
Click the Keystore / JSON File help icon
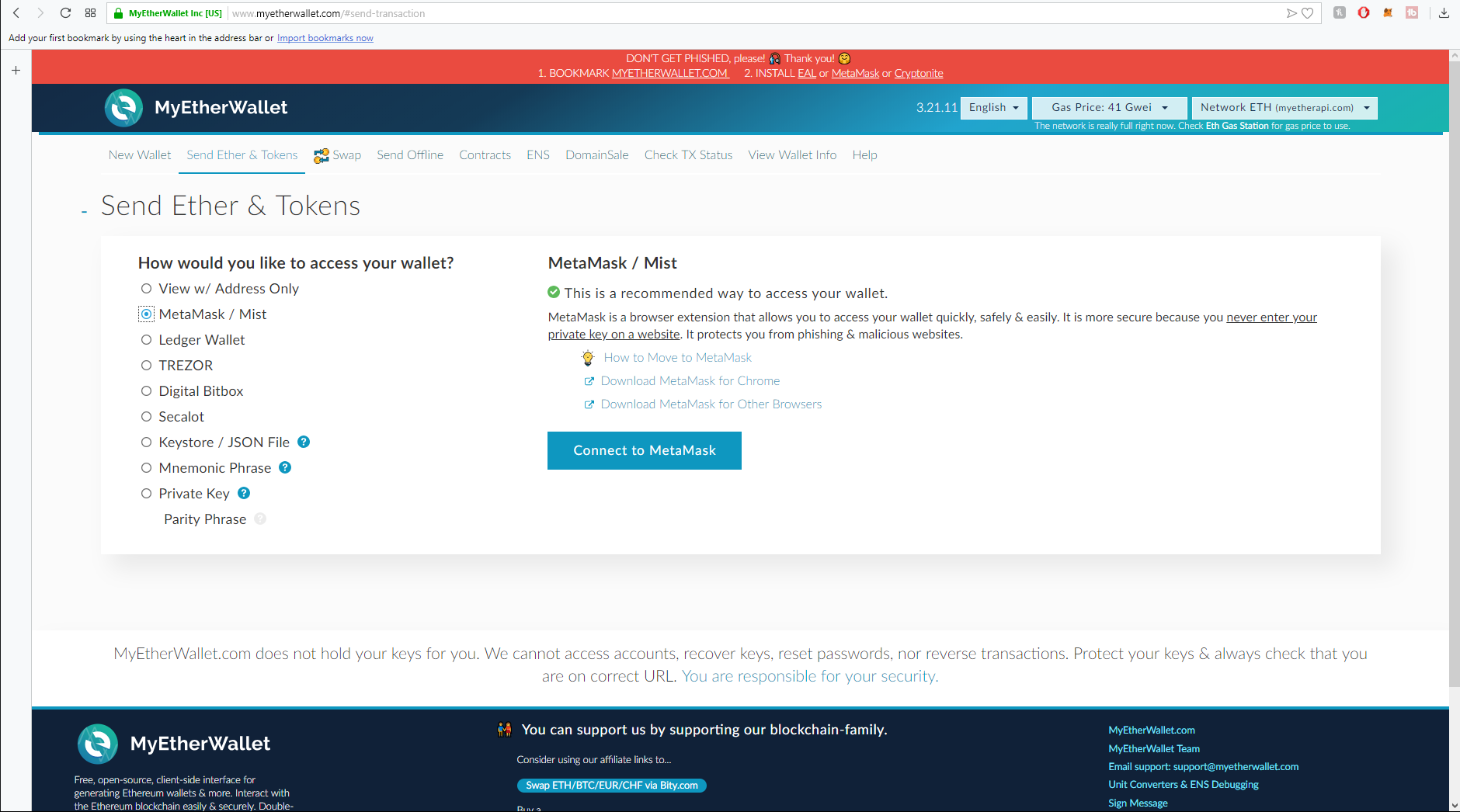click(304, 442)
